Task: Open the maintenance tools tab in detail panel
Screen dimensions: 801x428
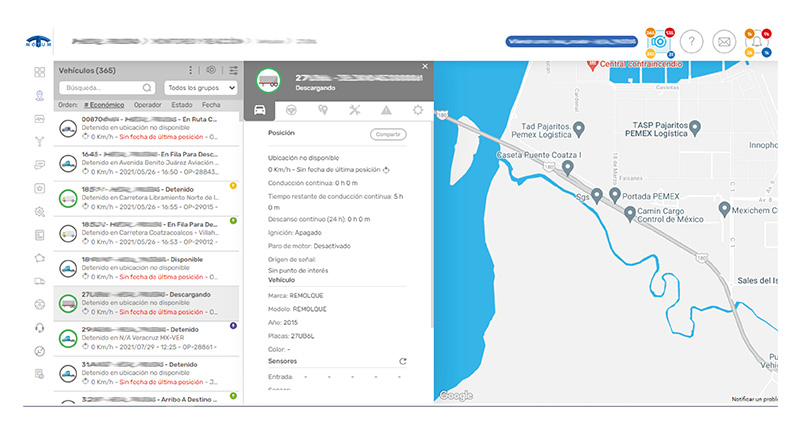Action: coord(355,110)
